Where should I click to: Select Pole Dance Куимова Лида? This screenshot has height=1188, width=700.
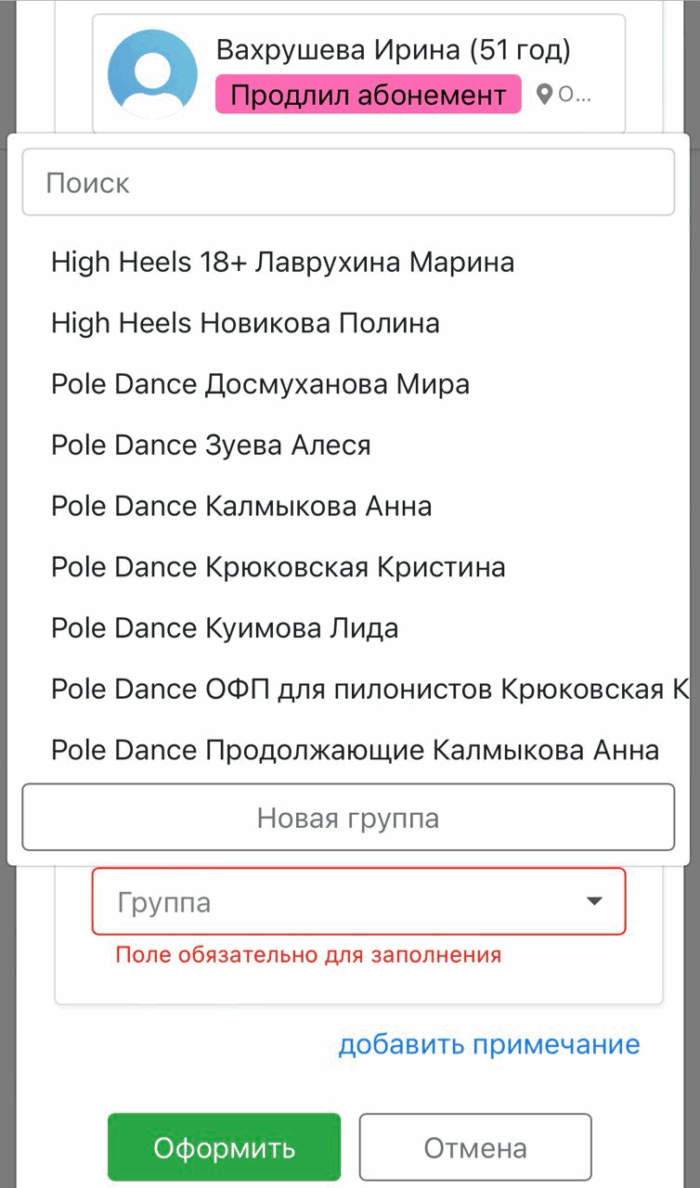click(x=225, y=629)
